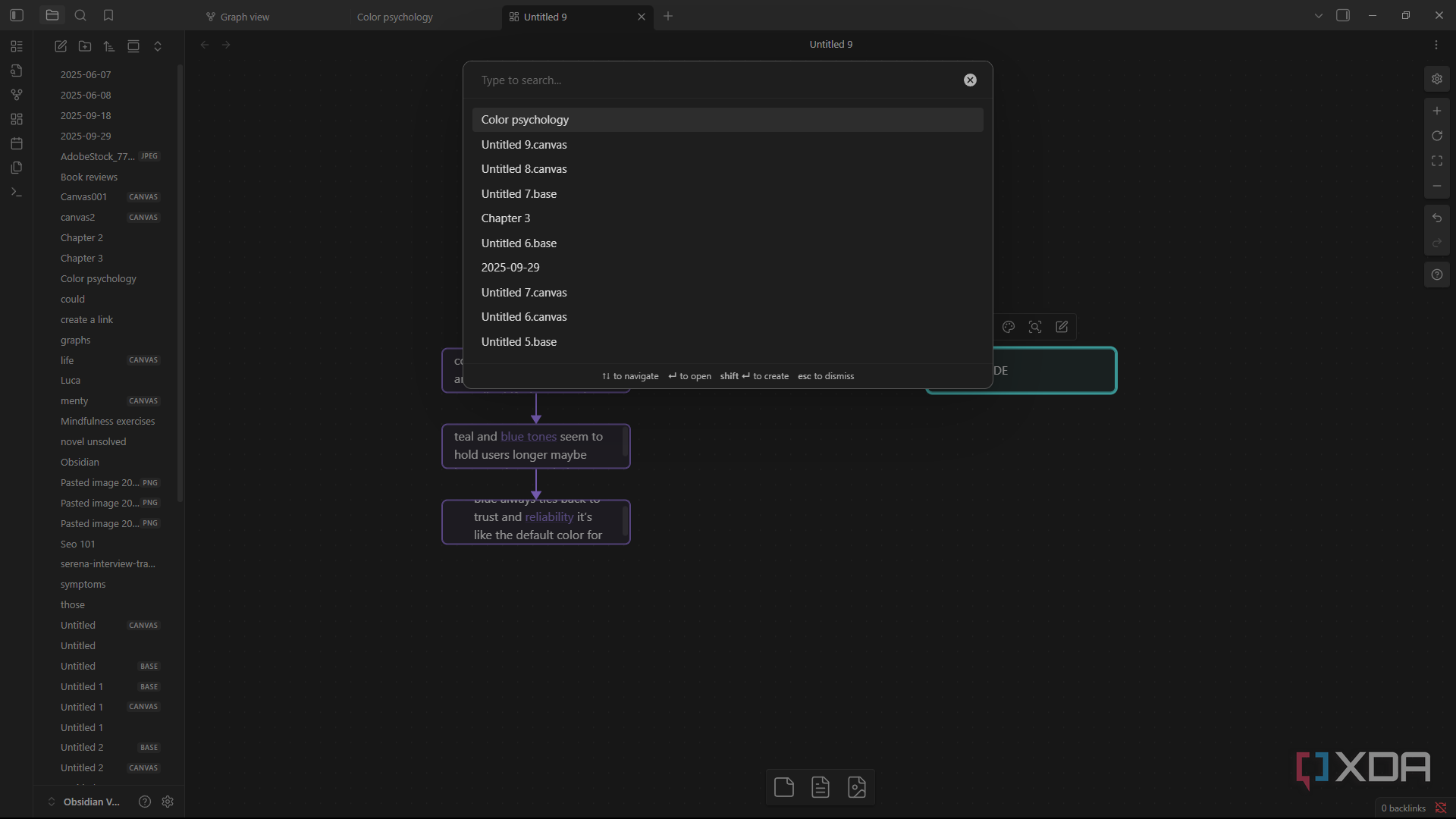Choose Chapter 3 in search results
Screen dimensions: 1456x819
click(x=728, y=218)
